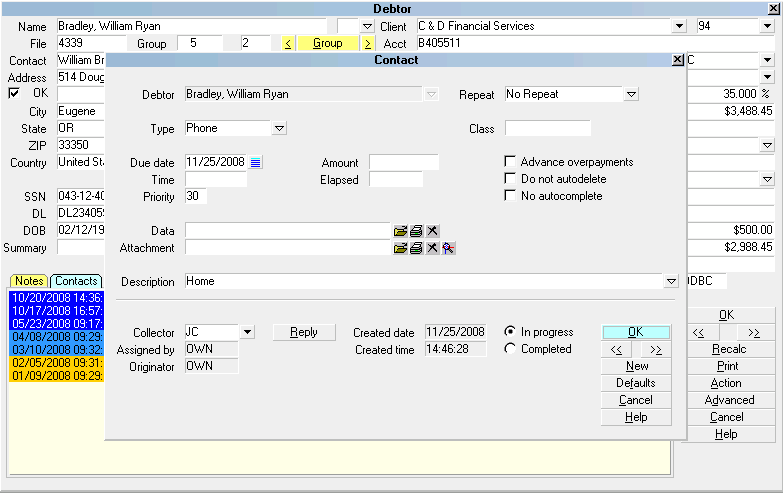Click into the Amount input field
The height and width of the screenshot is (493, 783).
click(x=403, y=162)
